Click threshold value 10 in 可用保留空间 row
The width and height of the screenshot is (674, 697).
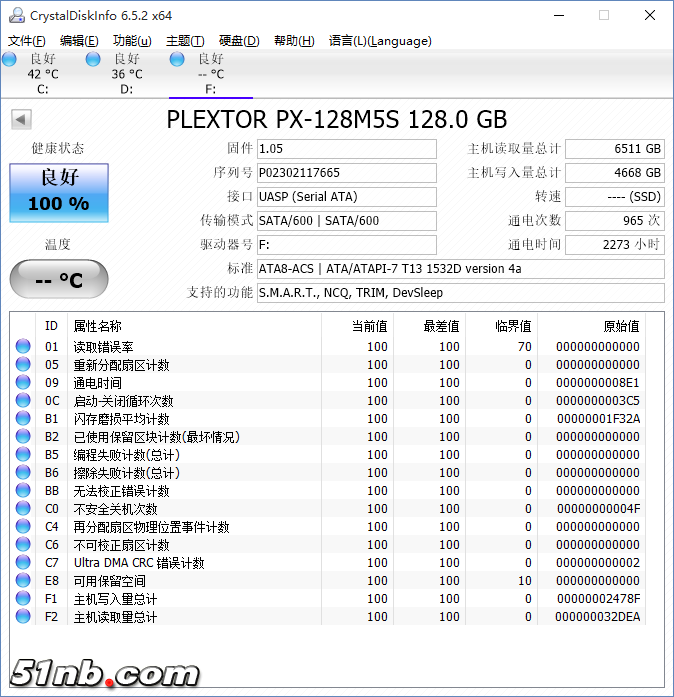pyautogui.click(x=525, y=581)
